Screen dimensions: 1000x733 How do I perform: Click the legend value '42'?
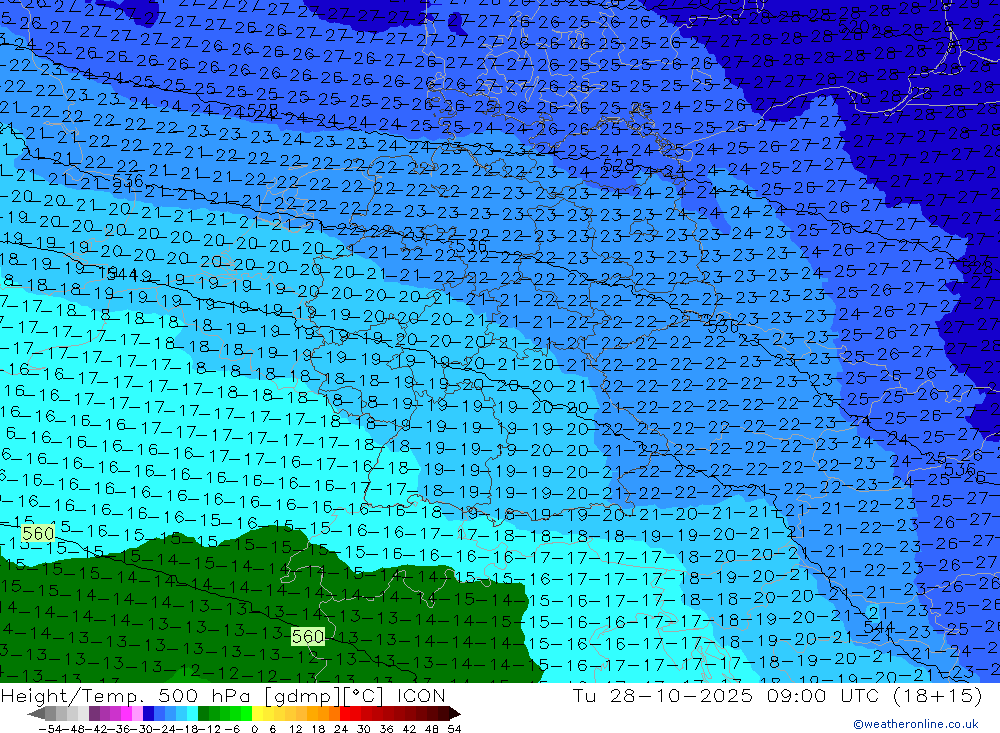coord(409,729)
